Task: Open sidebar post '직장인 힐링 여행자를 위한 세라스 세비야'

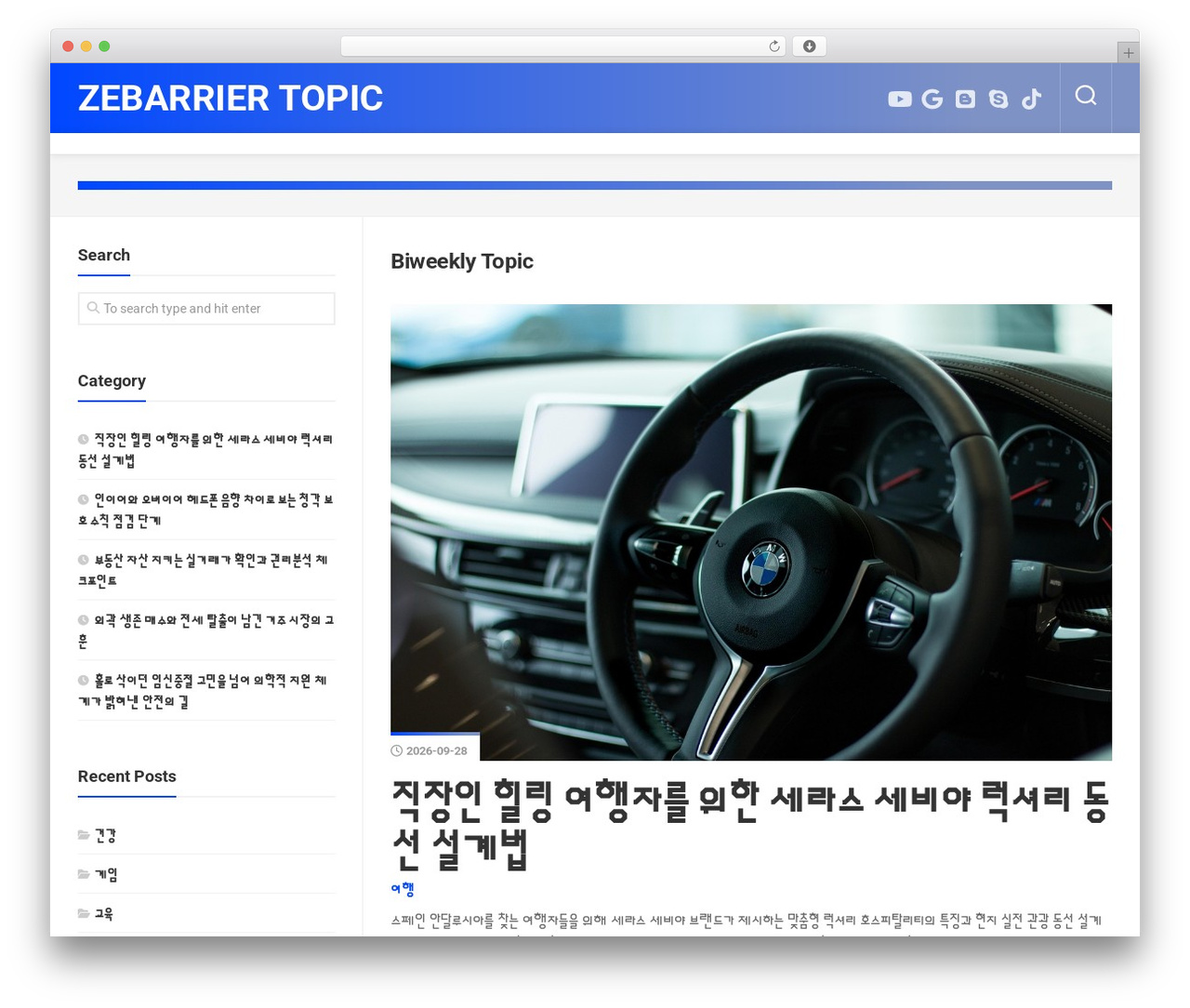Action: pyautogui.click(x=206, y=449)
